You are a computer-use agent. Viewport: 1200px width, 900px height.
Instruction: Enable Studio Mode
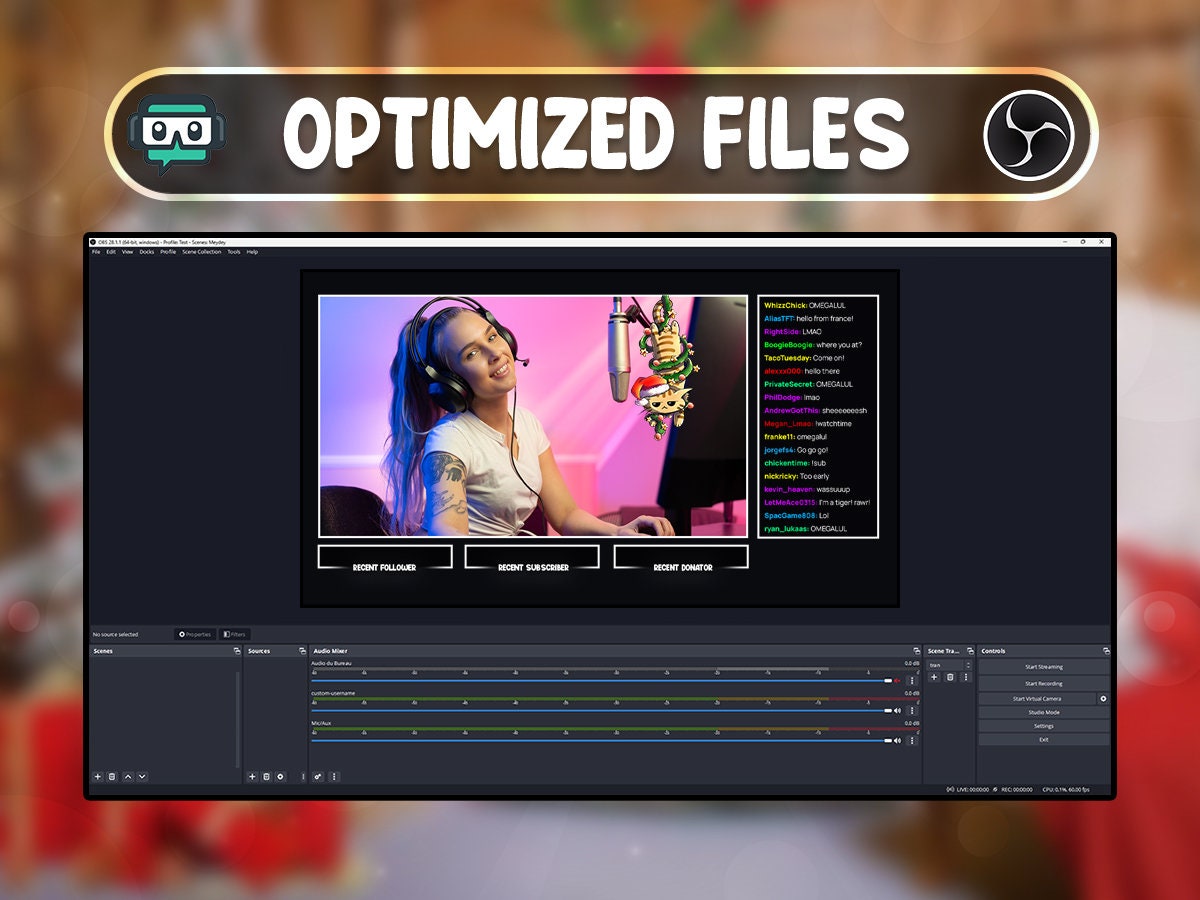(x=1044, y=712)
